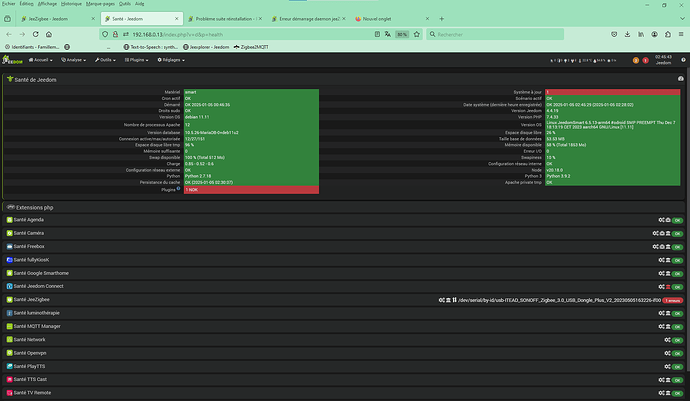Expand the Santé Freebox plugin section
Screen dimensions: 690x401
coord(345,246)
